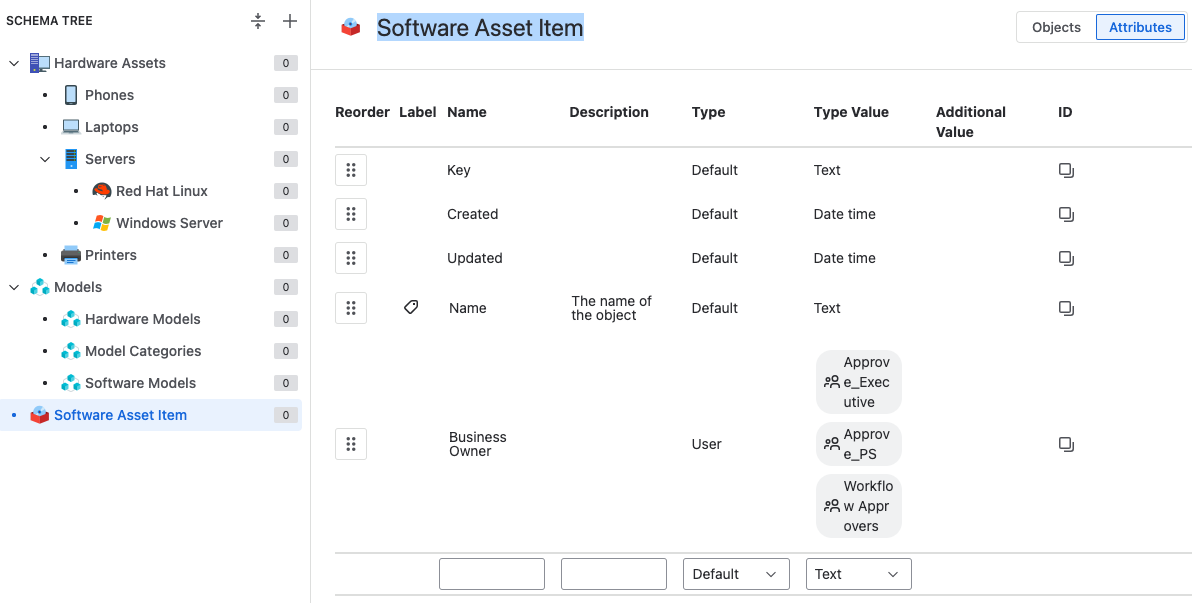1192x603 pixels.
Task: Click the drag handle for Created row
Action: click(351, 214)
